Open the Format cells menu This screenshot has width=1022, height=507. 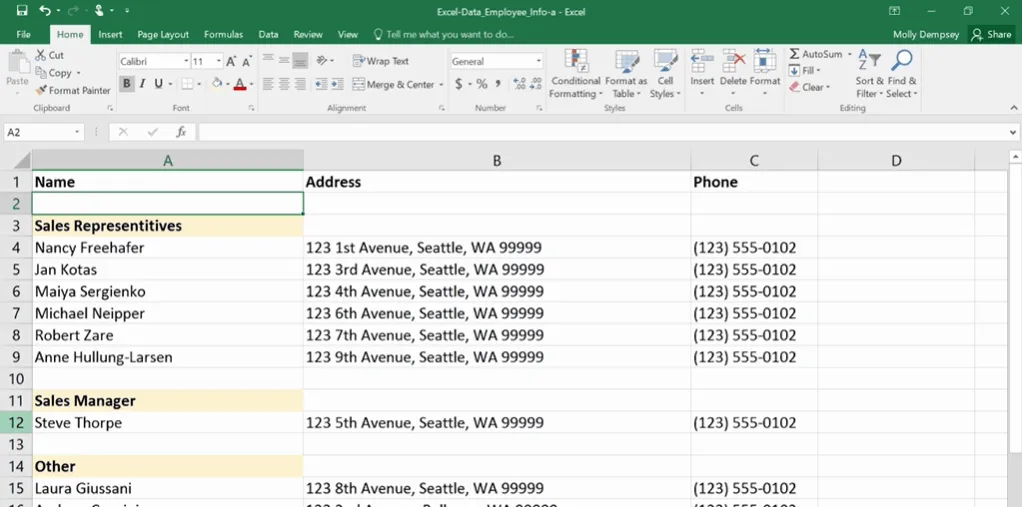click(765, 72)
